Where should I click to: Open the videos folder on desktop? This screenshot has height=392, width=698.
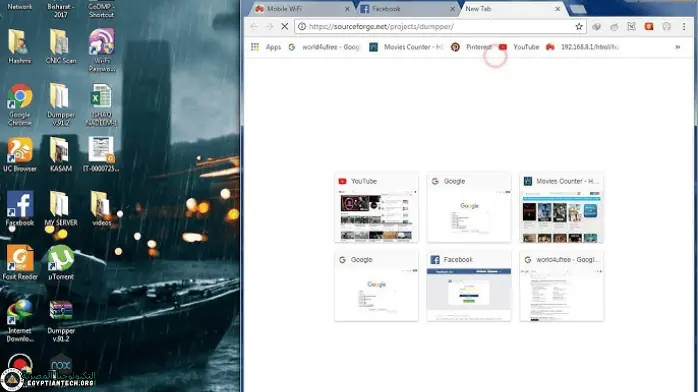pos(101,208)
